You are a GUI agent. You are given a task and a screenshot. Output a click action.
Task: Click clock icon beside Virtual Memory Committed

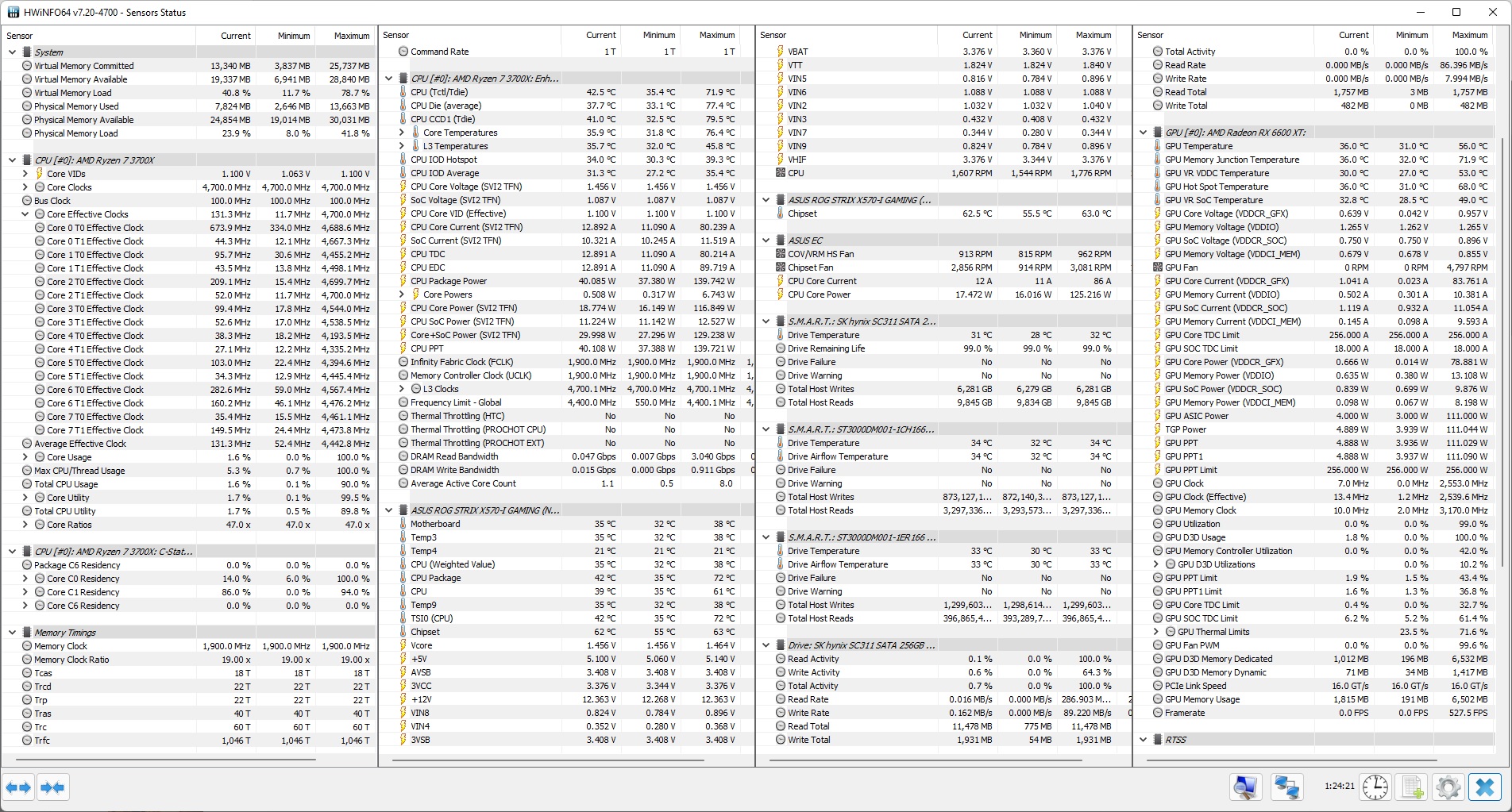click(x=27, y=66)
